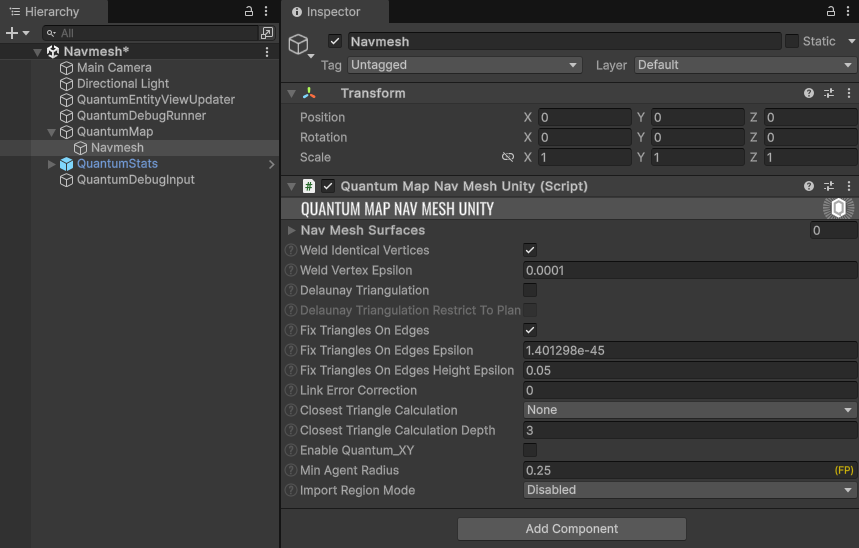Click help icon for Min Agent Radius

click(291, 470)
